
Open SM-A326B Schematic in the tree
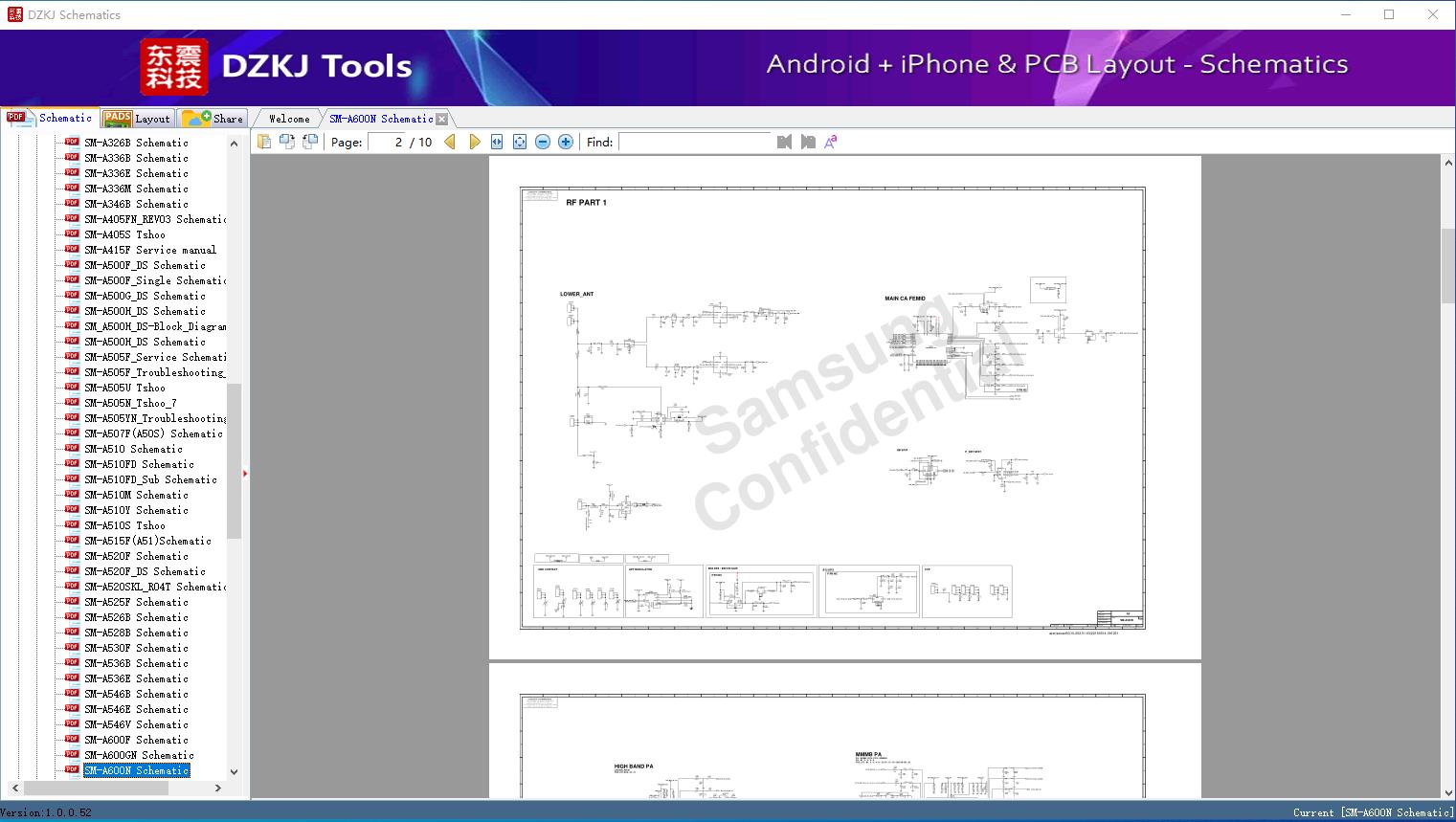coord(136,143)
